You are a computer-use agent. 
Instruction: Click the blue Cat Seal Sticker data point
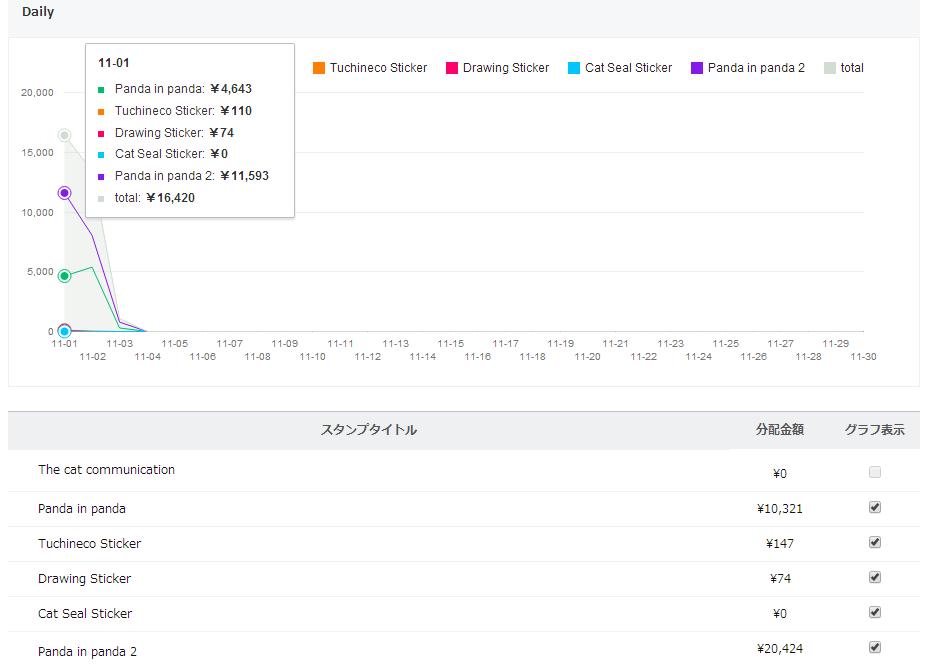(64, 331)
